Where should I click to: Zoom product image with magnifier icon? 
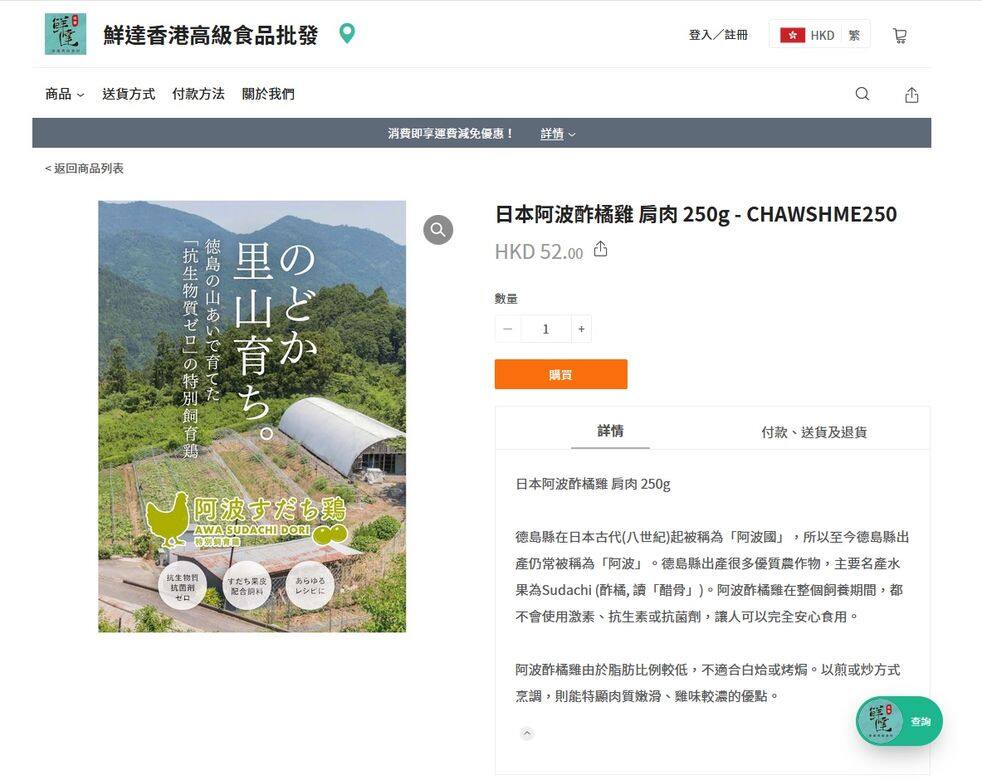point(438,230)
